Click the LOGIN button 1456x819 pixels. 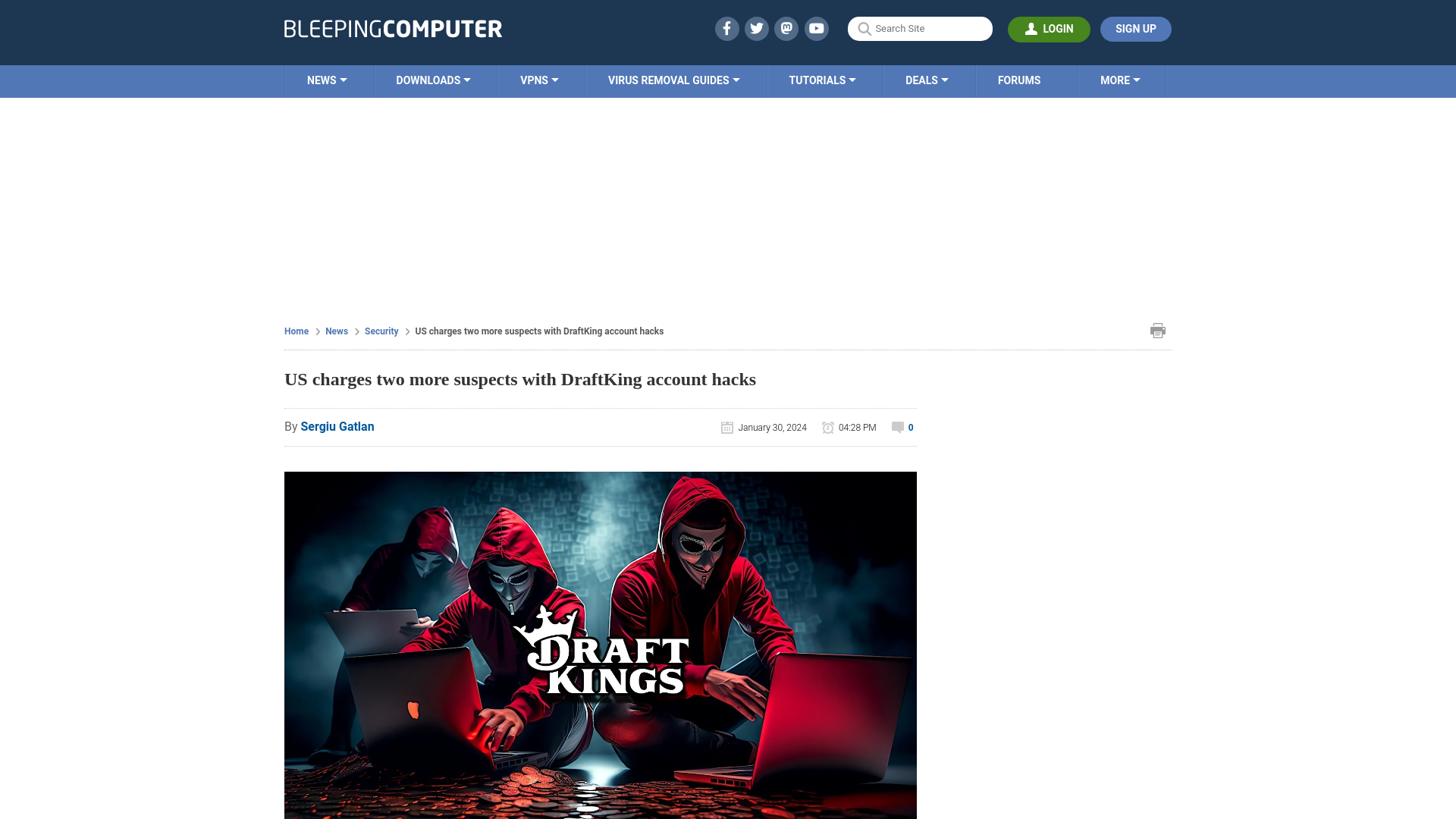click(x=1049, y=29)
